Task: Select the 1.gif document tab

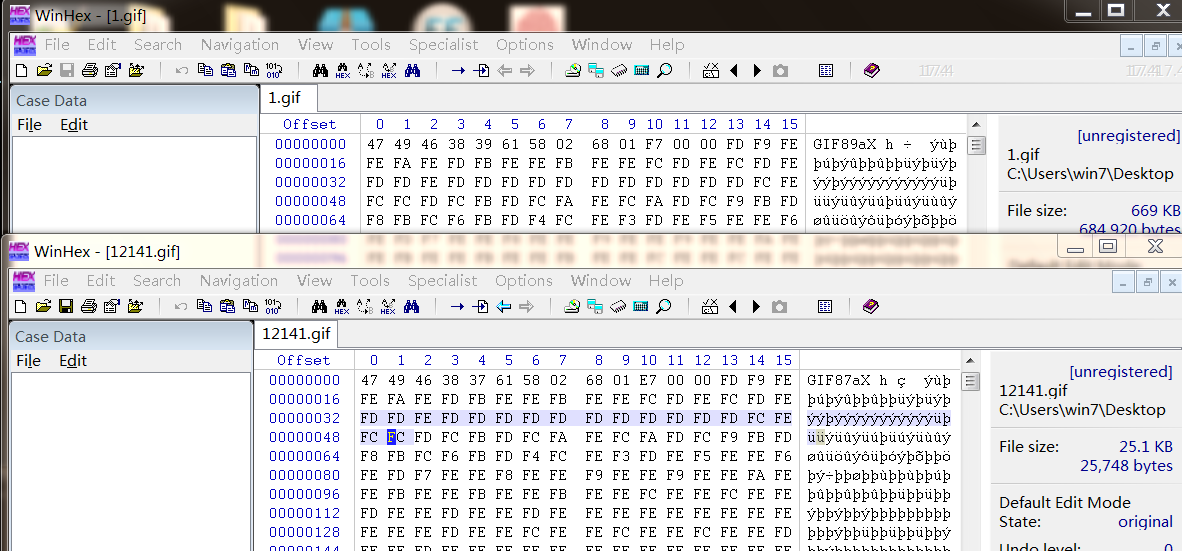Action: (x=289, y=98)
